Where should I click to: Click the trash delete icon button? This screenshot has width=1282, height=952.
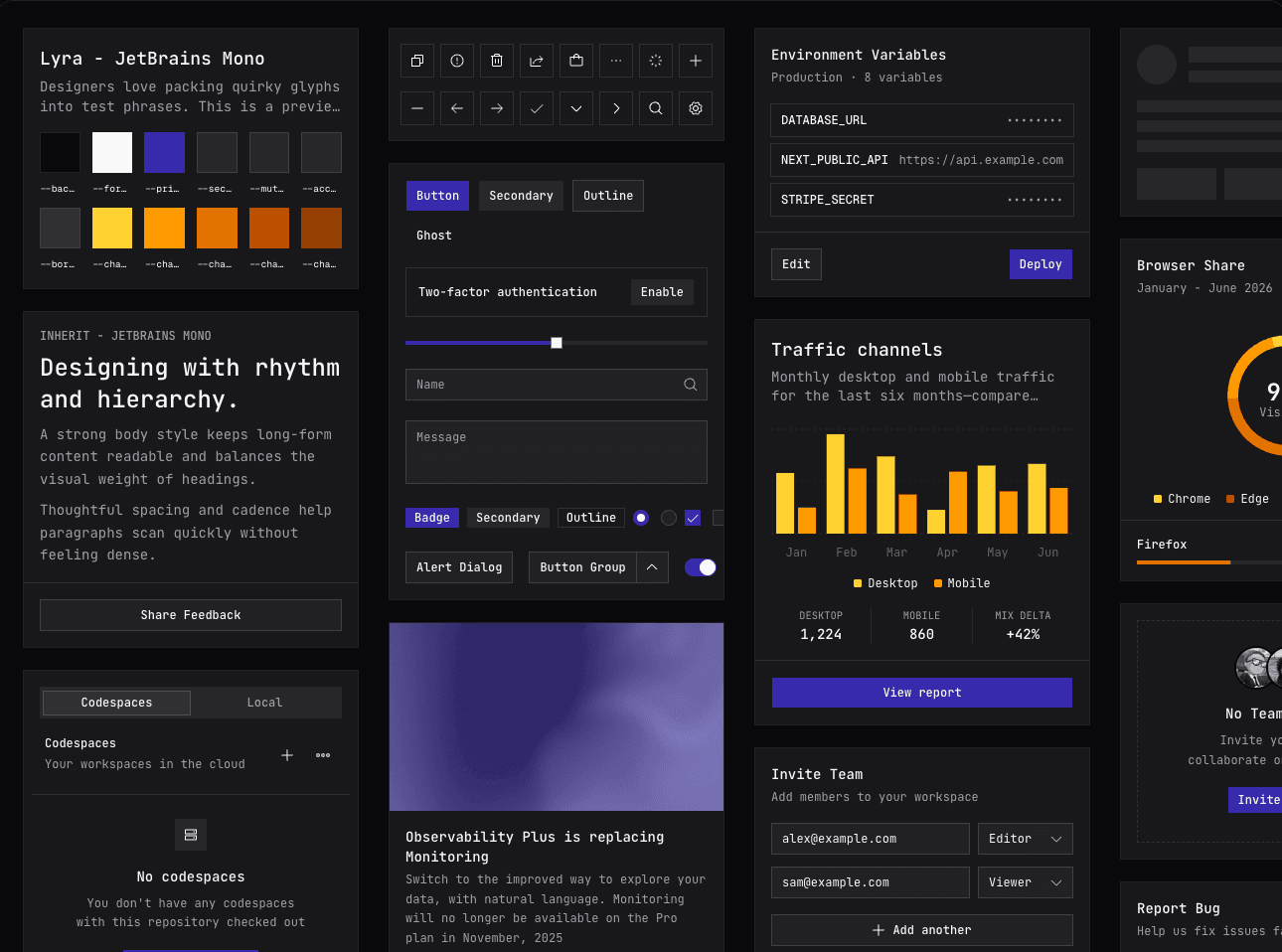(497, 61)
